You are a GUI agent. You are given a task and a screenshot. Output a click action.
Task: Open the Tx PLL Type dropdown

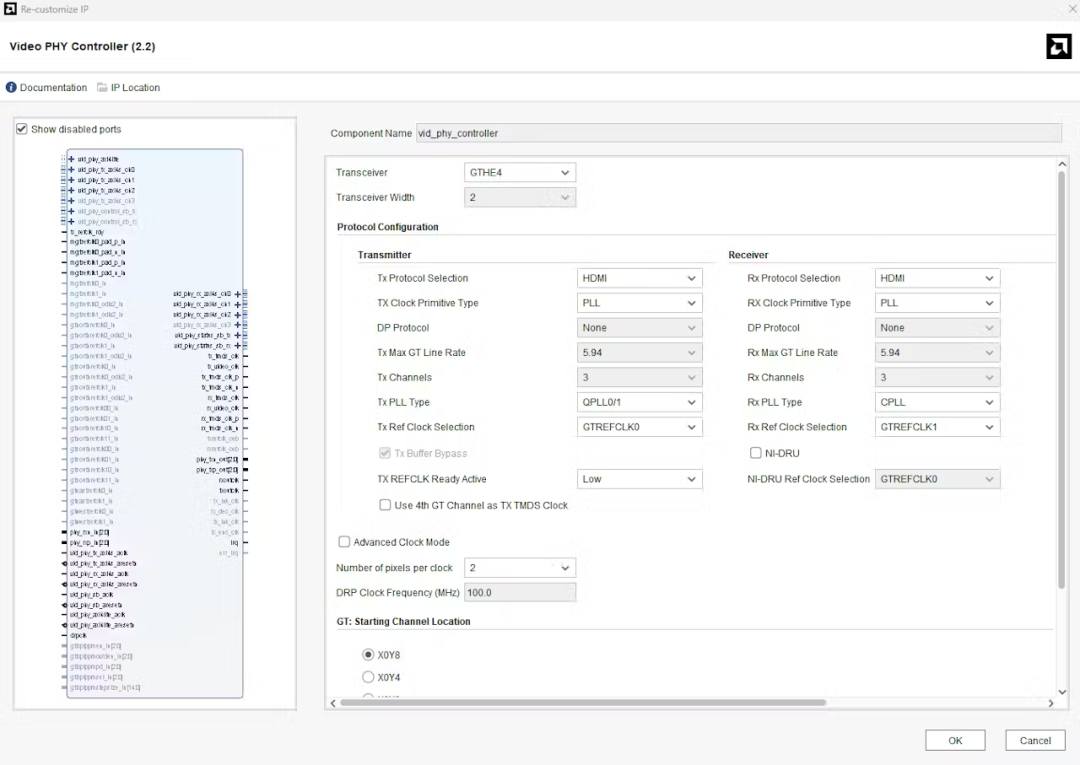(639, 402)
